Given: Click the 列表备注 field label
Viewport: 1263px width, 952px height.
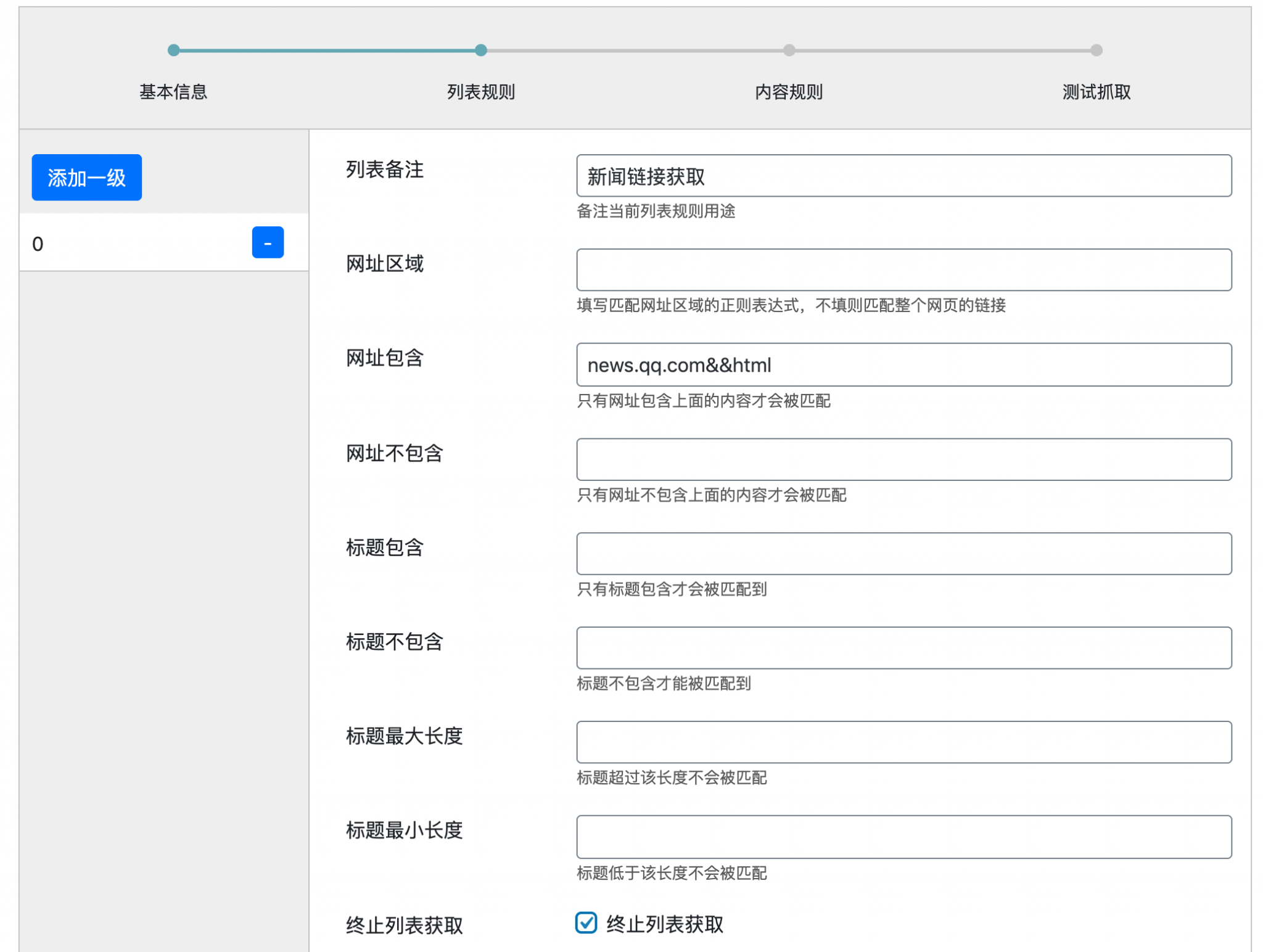Looking at the screenshot, I should (x=385, y=170).
